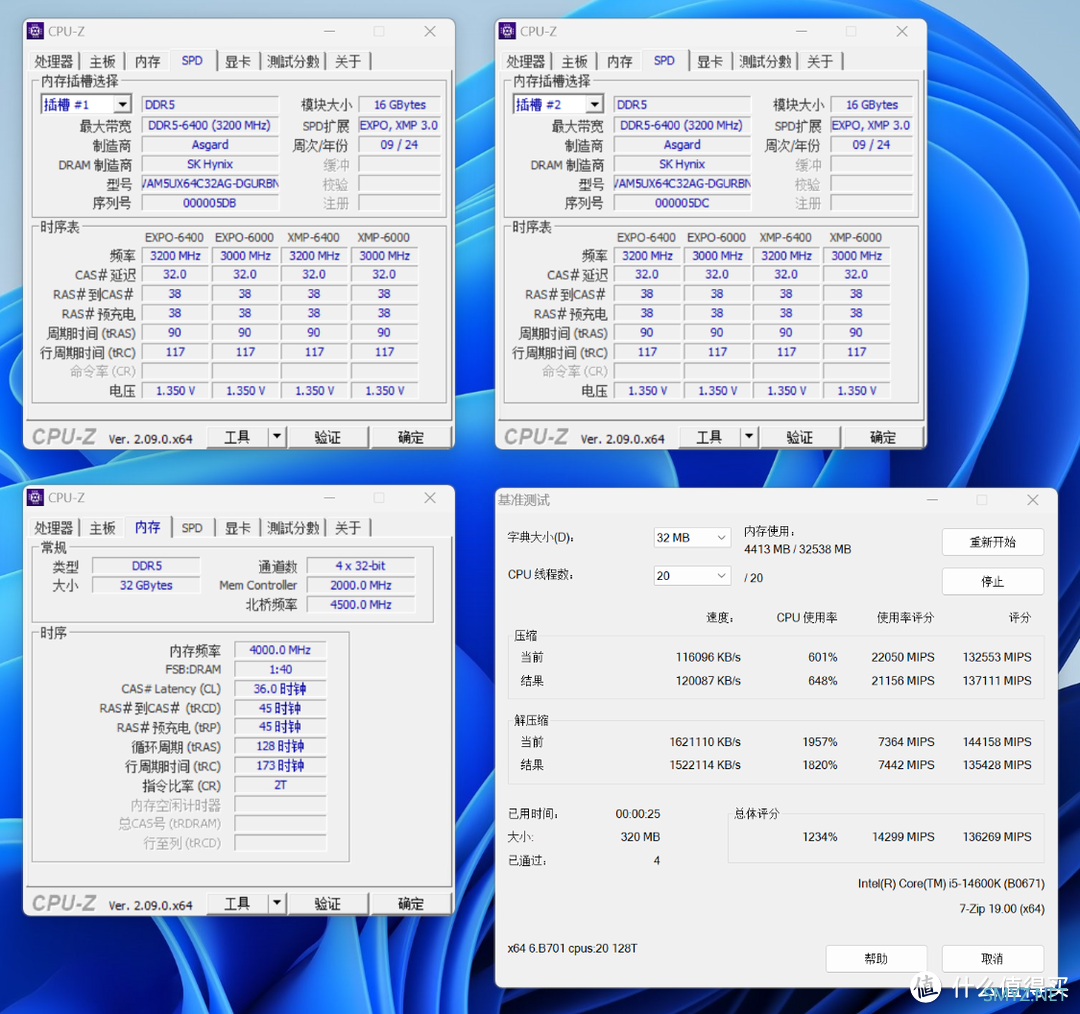Open 处理器 tab in bottom-left CPU-Z window
1080x1014 pixels.
click(54, 528)
